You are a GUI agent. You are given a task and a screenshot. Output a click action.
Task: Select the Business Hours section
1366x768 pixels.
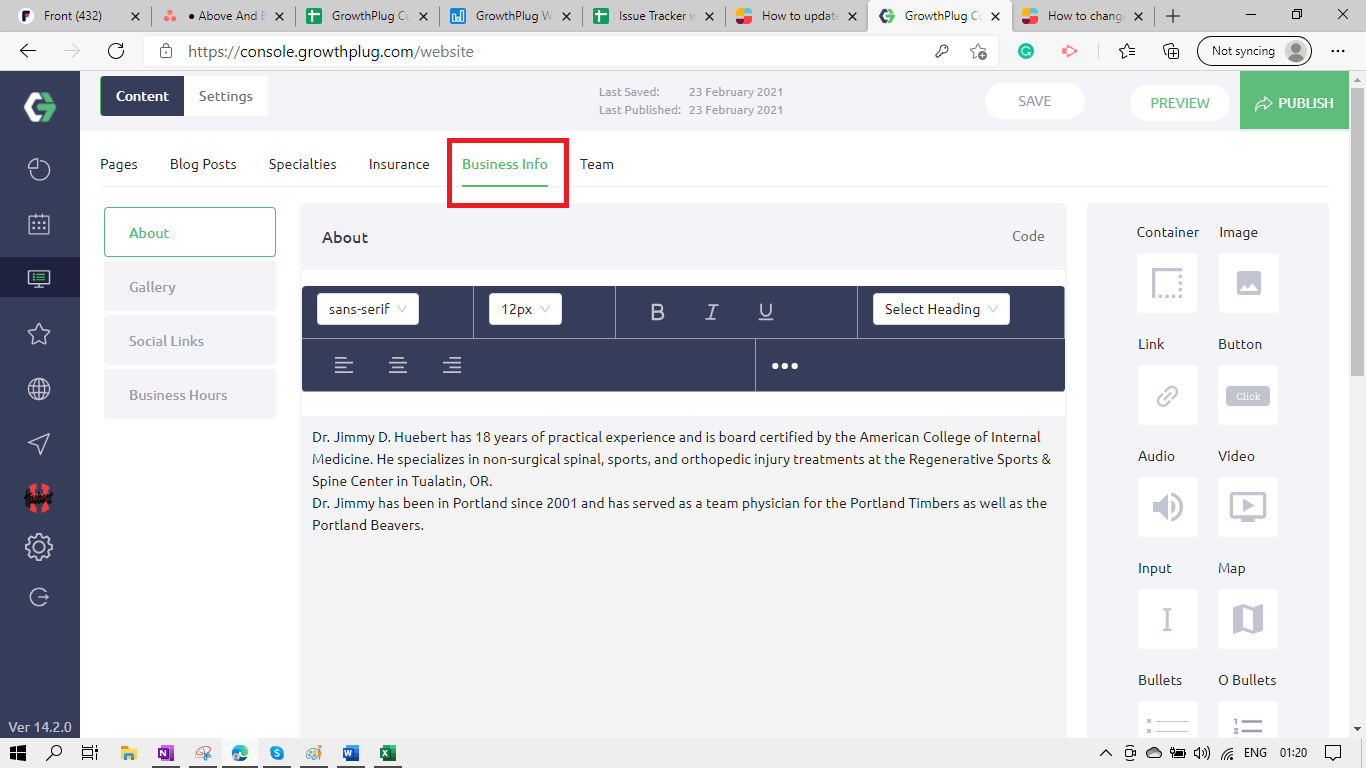190,395
